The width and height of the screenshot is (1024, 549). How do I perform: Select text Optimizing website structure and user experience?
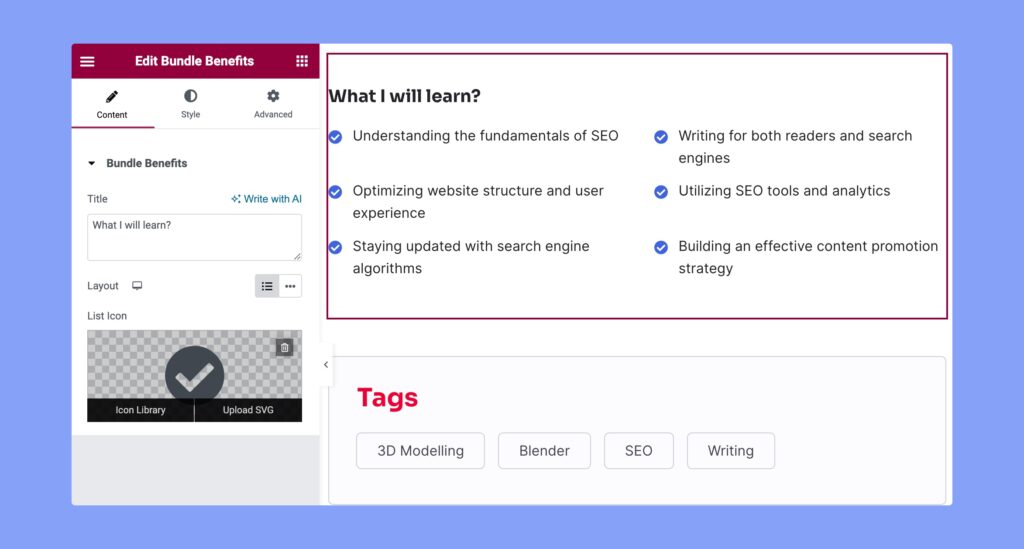478,202
